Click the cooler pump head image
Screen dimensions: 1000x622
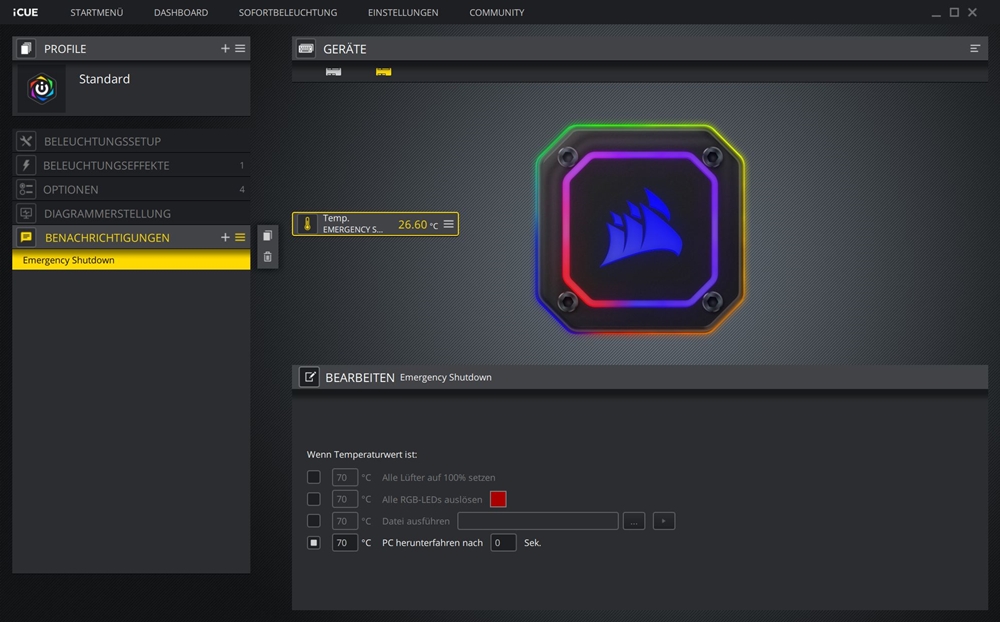tap(640, 228)
